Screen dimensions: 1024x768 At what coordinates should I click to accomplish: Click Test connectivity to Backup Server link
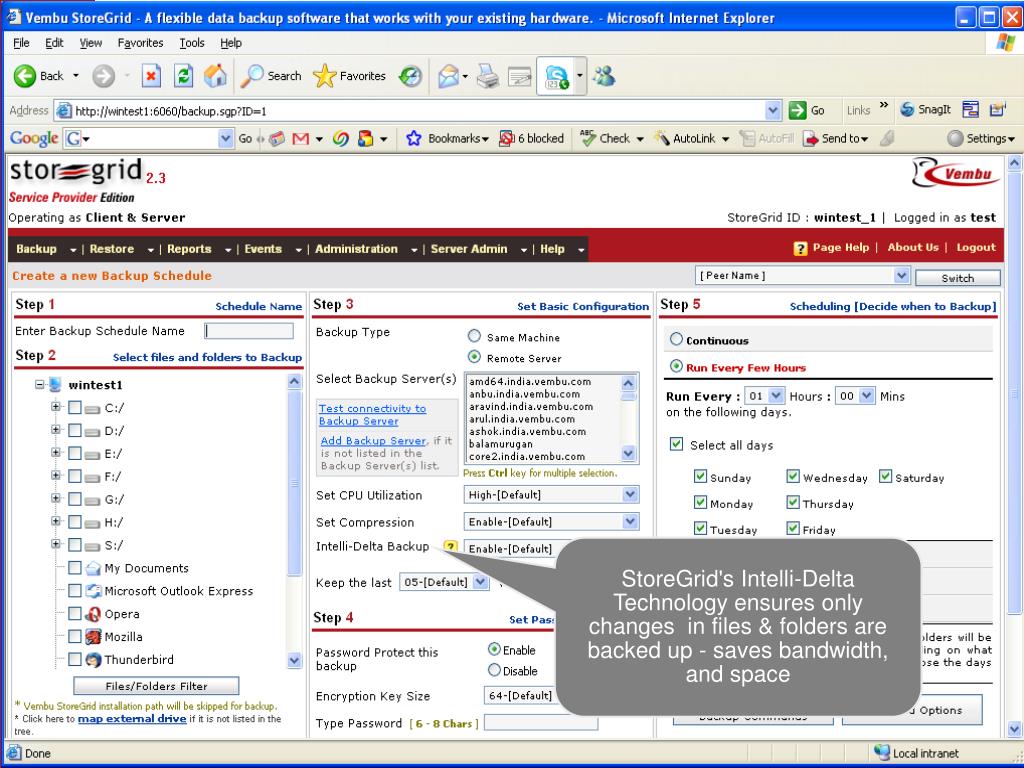(x=372, y=415)
